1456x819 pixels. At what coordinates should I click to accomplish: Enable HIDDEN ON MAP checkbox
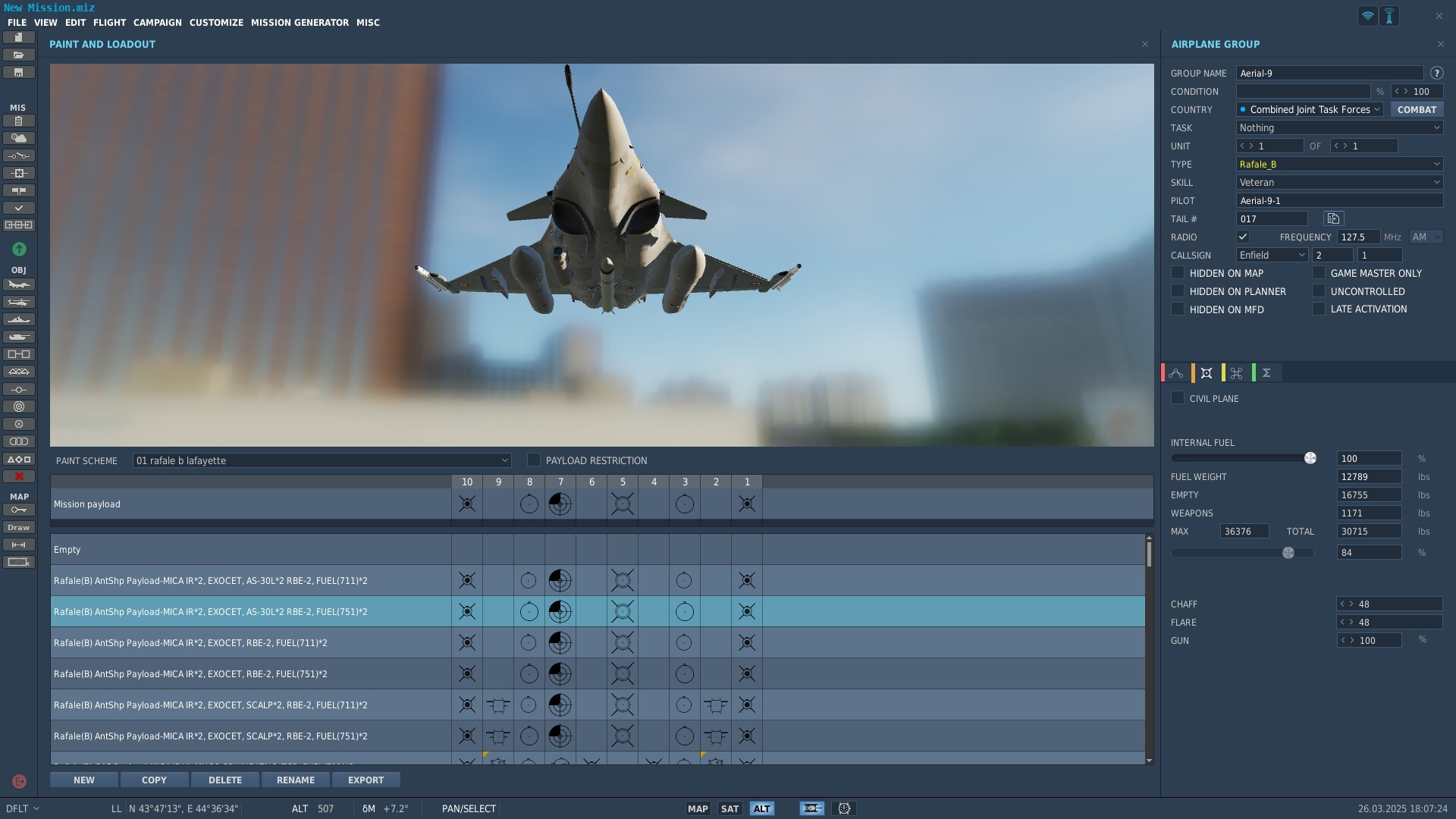point(1178,272)
